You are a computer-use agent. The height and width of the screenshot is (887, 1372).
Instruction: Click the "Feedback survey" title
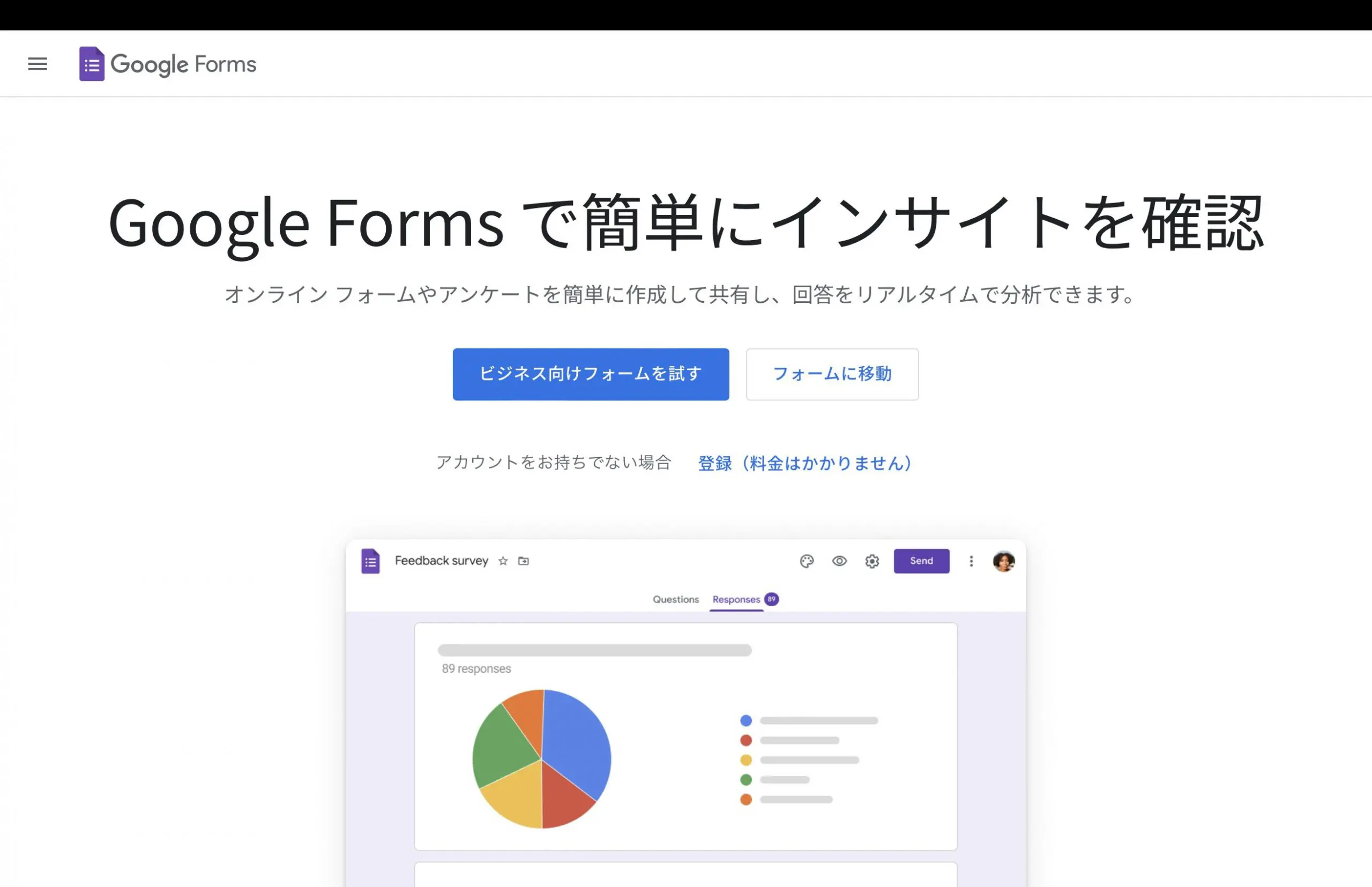click(x=441, y=561)
